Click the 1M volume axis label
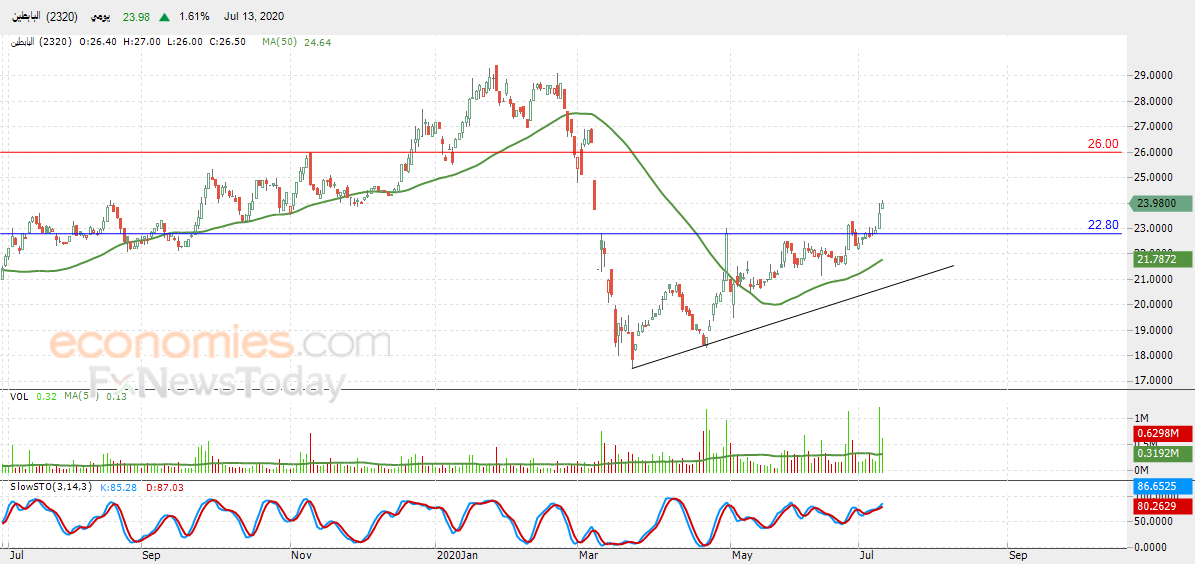The height and width of the screenshot is (564, 1195). (x=1141, y=418)
